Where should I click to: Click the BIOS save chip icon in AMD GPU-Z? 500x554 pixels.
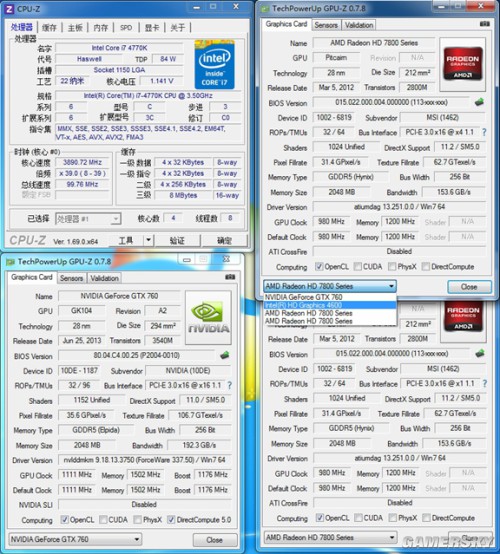479,102
